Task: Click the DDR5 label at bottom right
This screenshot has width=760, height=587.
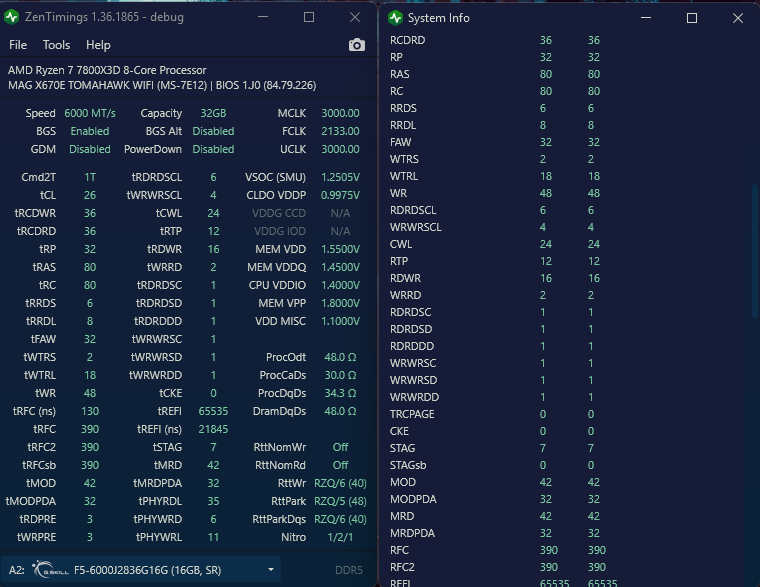Action: tap(348, 570)
